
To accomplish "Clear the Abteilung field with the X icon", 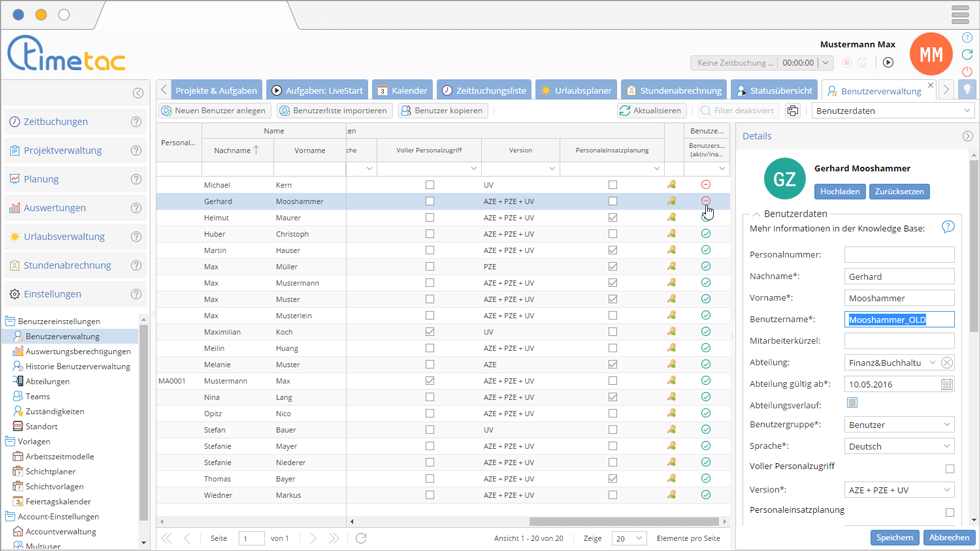I will [947, 363].
